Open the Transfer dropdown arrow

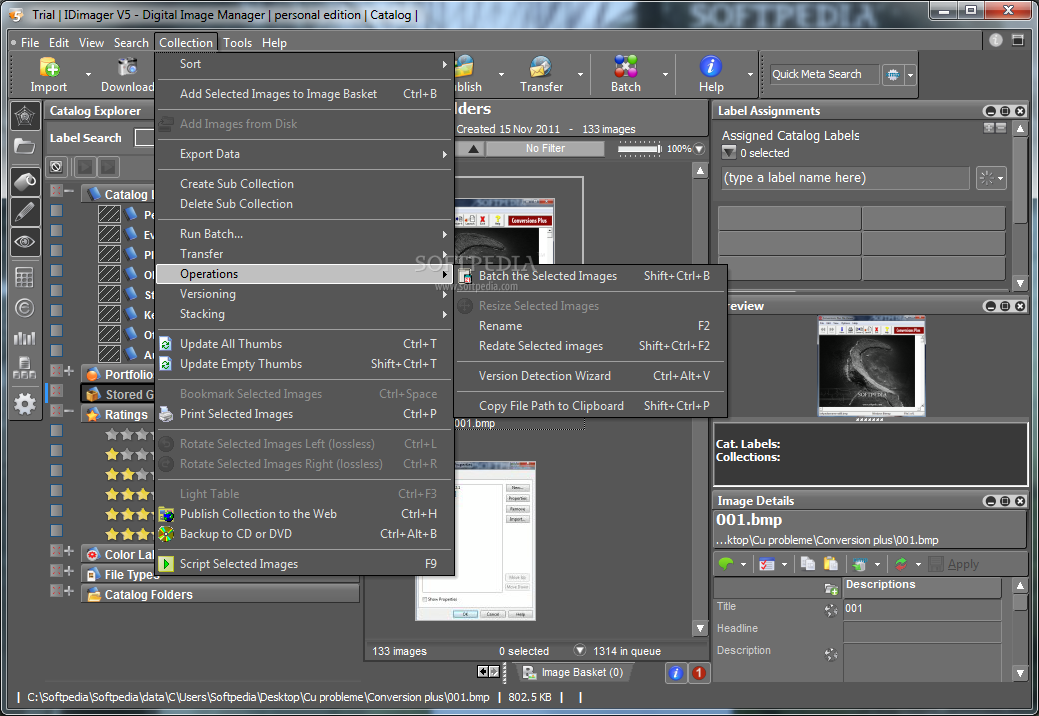click(580, 74)
